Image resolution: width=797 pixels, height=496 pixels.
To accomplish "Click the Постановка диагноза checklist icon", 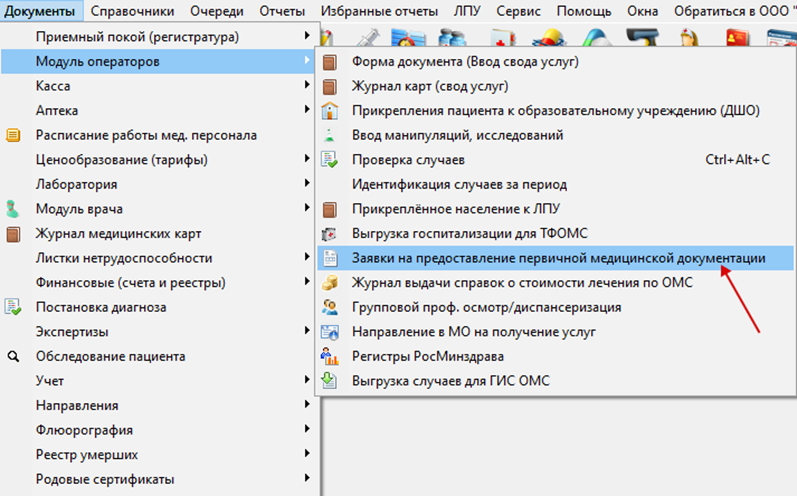I will tap(13, 307).
